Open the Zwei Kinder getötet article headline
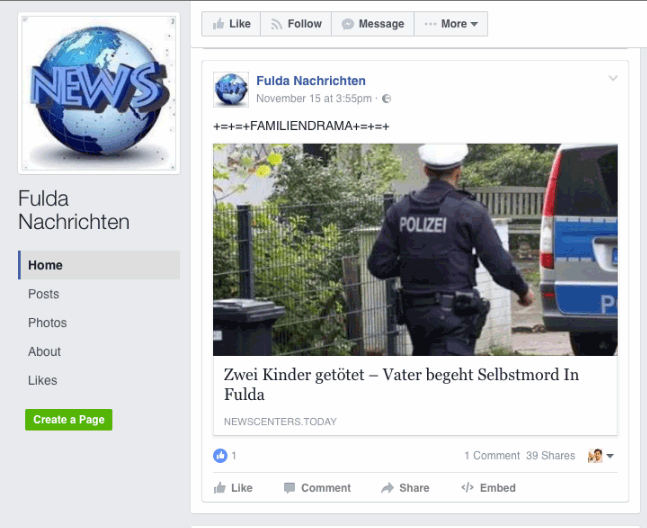Screen dimensions: 647x528 (401, 384)
